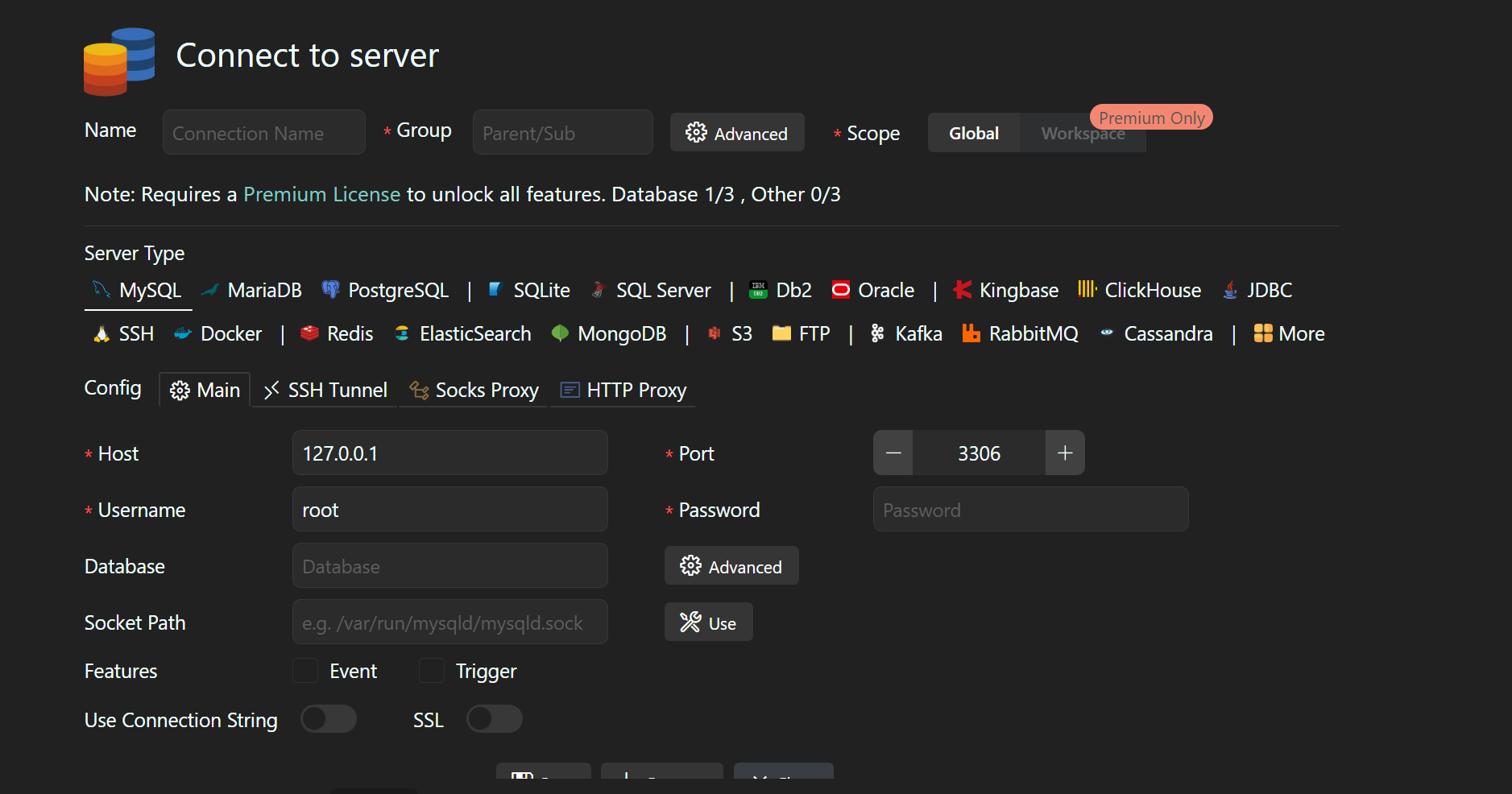The image size is (1512, 794).
Task: Choose Kingbase server type
Action: point(1005,291)
